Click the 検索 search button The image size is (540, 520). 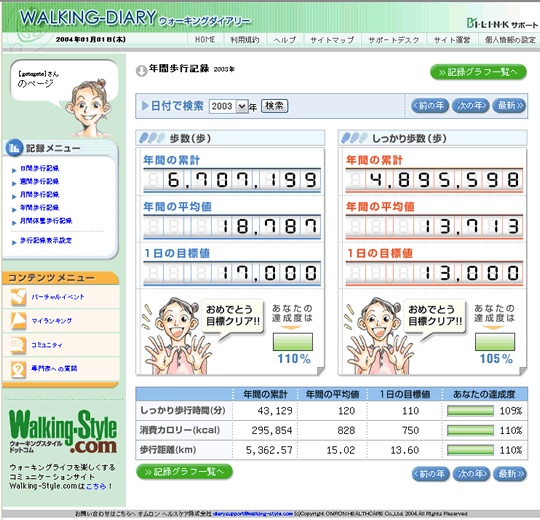pos(274,106)
